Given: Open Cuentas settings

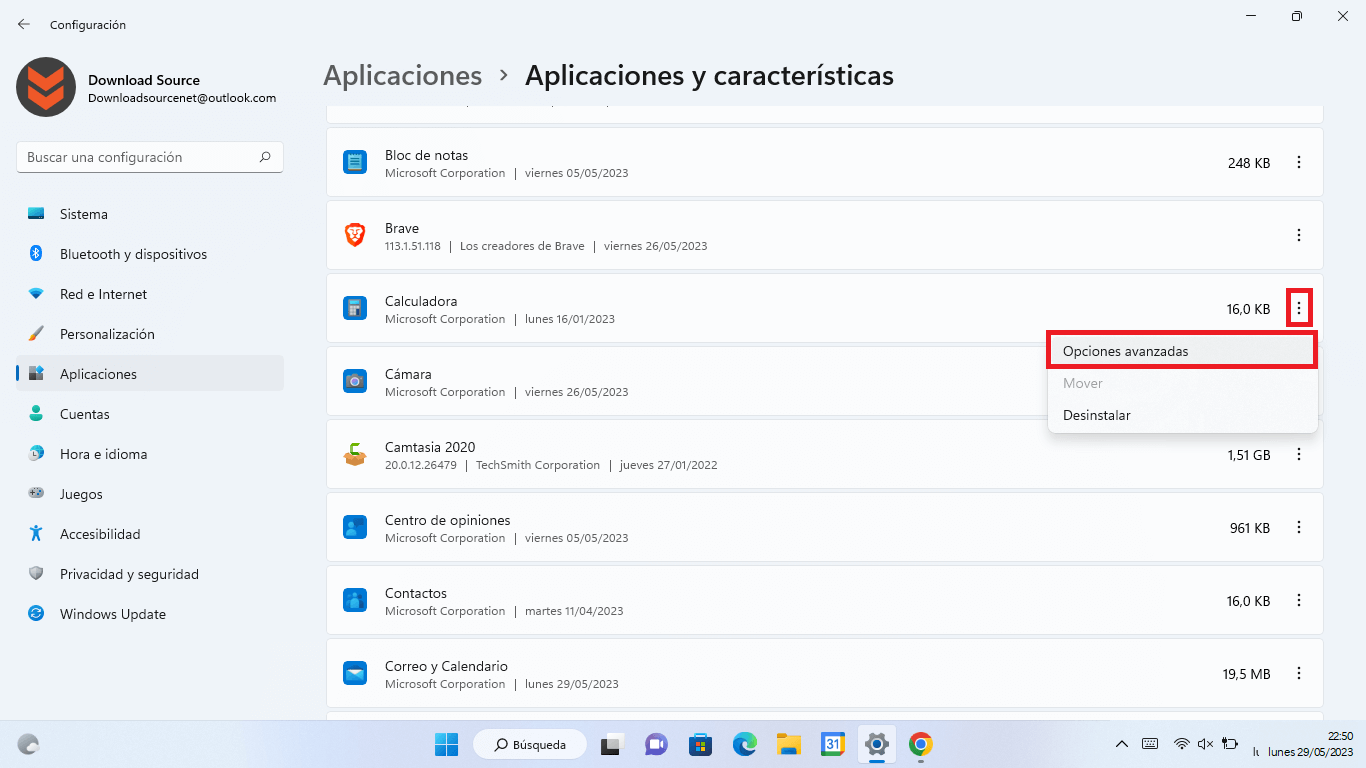Looking at the screenshot, I should click(x=150, y=414).
